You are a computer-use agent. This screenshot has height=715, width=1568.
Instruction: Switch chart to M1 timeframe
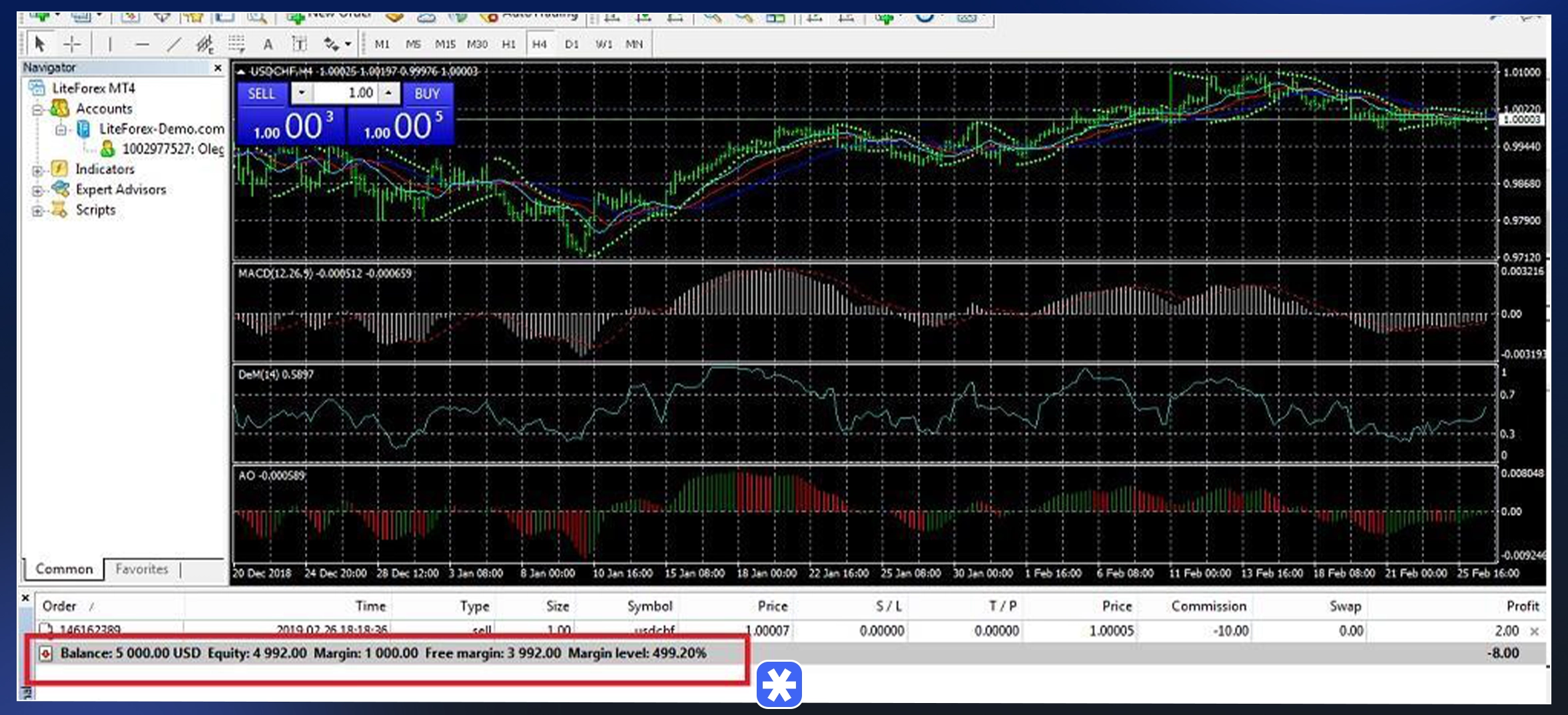[382, 45]
